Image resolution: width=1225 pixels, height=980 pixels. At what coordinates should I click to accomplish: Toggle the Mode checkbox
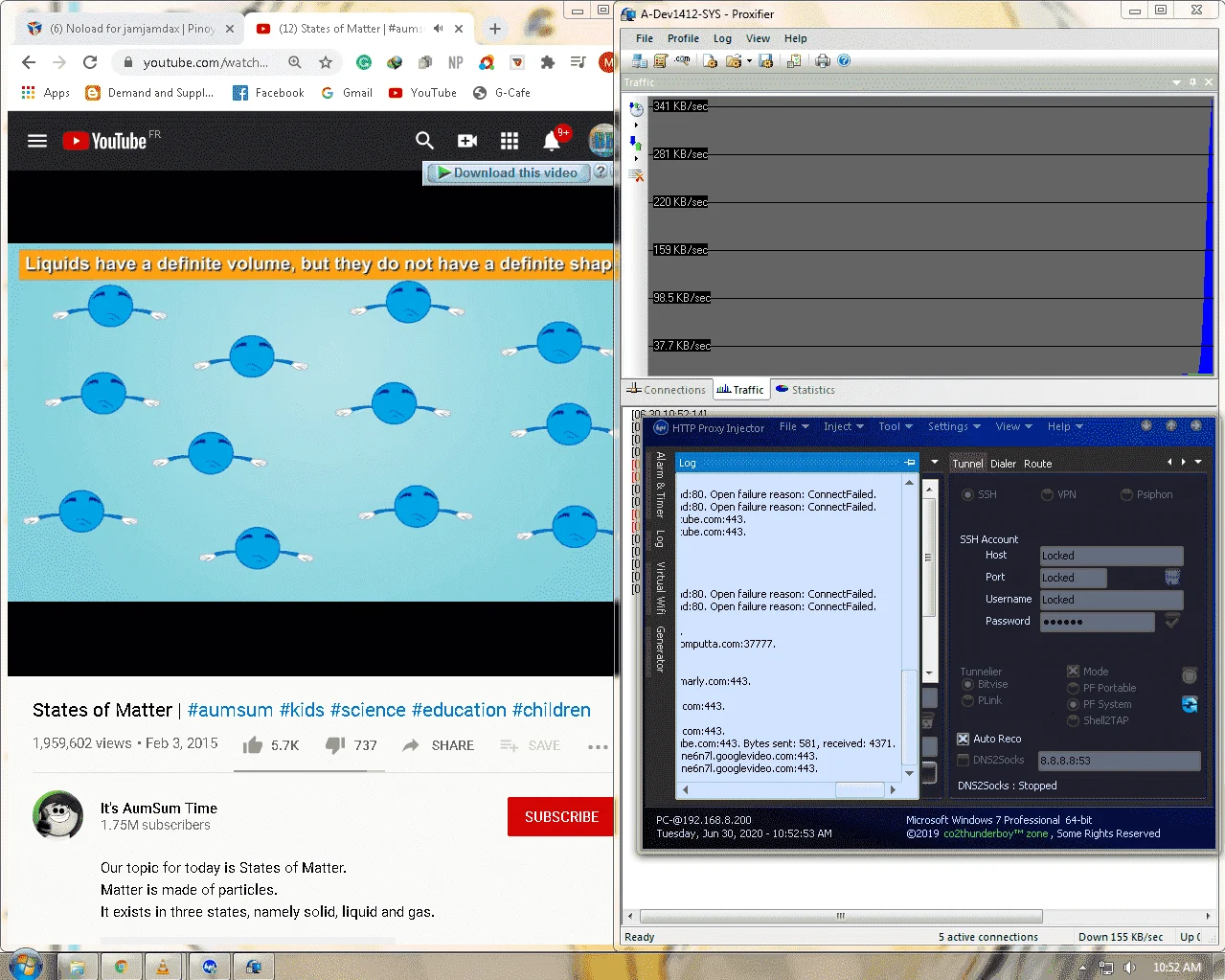click(x=1074, y=672)
